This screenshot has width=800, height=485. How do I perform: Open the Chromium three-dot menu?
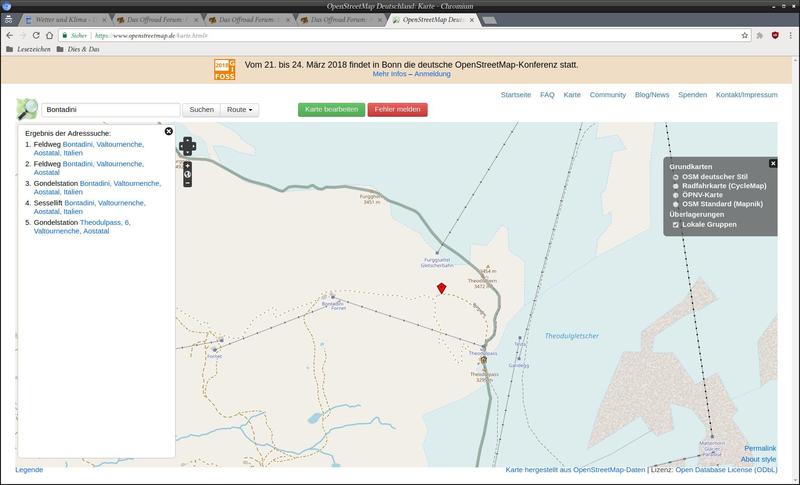(791, 35)
